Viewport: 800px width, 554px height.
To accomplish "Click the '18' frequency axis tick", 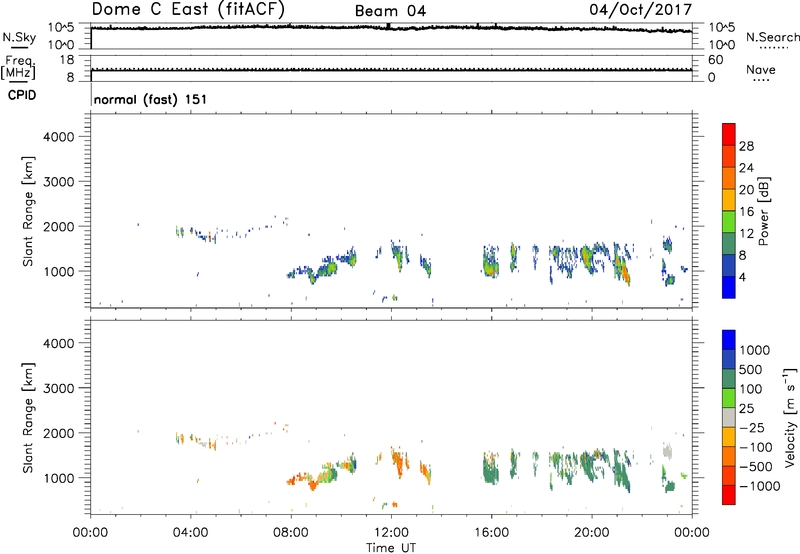I will [67, 60].
